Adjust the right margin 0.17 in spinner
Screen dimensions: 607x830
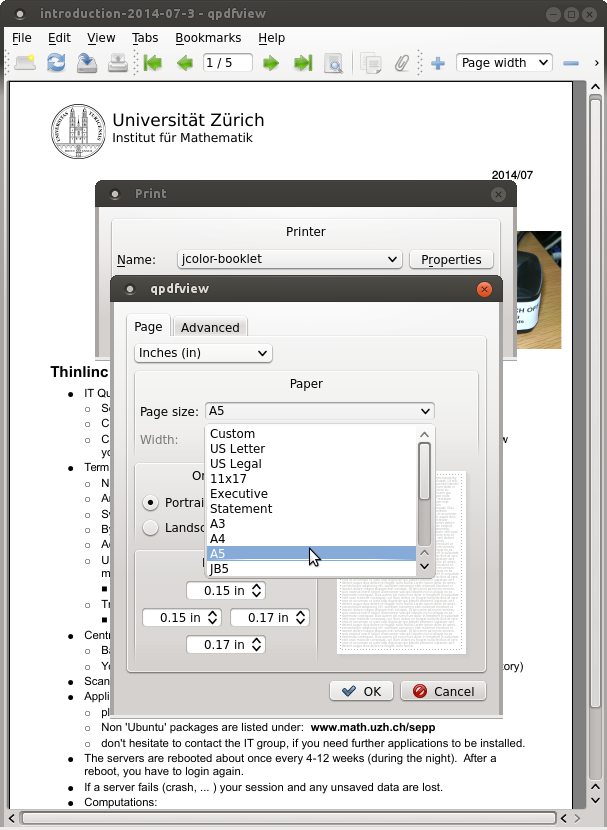(270, 618)
